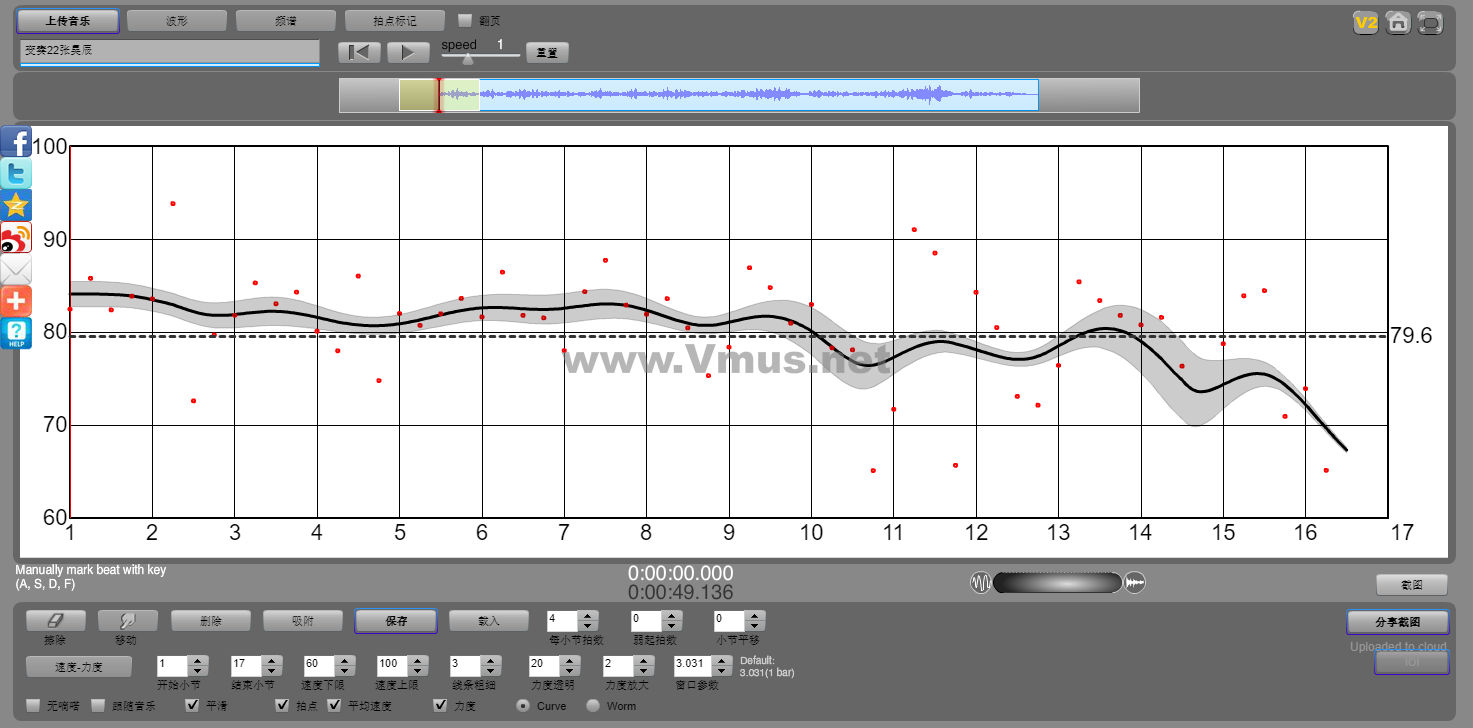Increase 每小节拍数 with its up arrow
The width and height of the screenshot is (1473, 728).
pyautogui.click(x=588, y=616)
